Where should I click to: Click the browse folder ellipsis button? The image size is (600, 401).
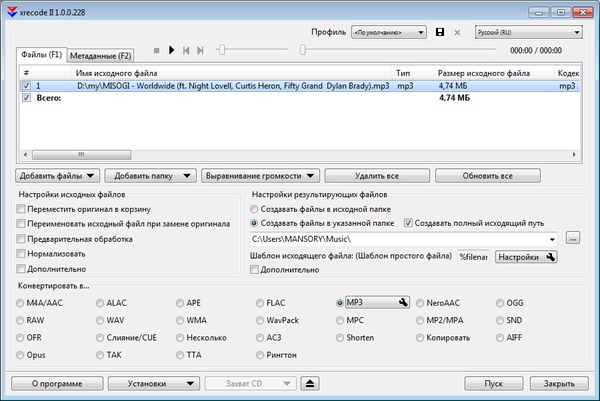pos(573,238)
